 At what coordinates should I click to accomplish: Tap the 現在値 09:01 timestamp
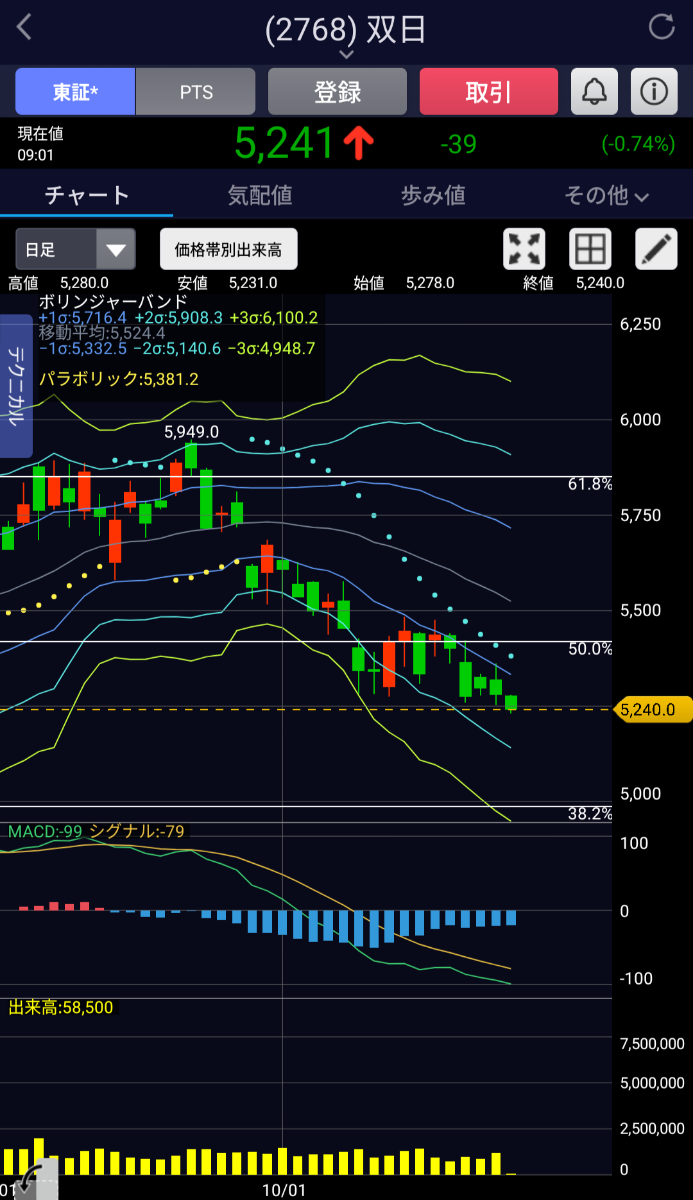click(x=40, y=144)
